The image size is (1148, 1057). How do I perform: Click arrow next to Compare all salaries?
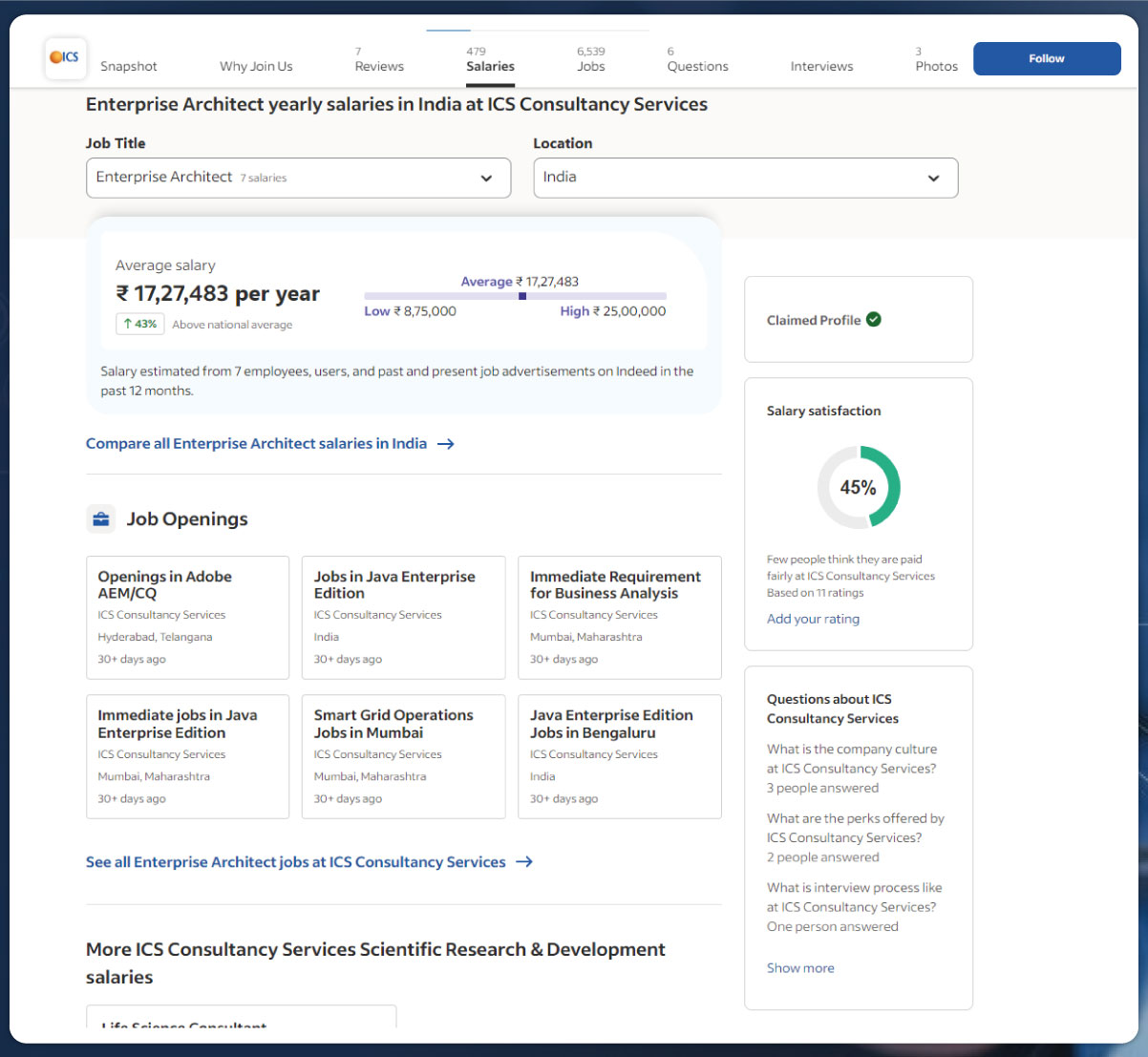point(445,444)
